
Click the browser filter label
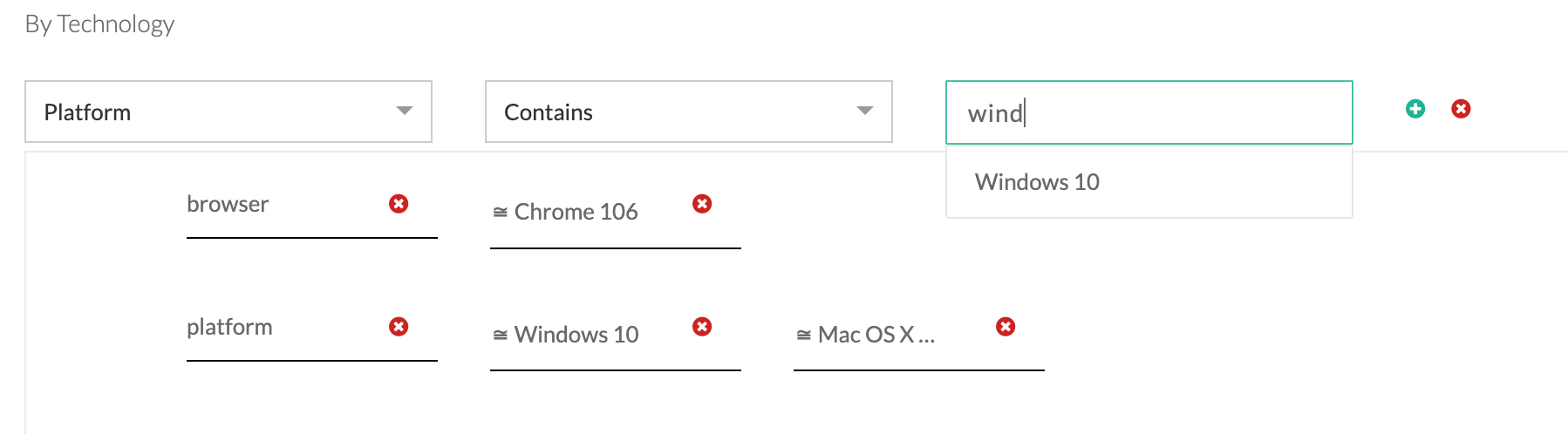pos(228,204)
